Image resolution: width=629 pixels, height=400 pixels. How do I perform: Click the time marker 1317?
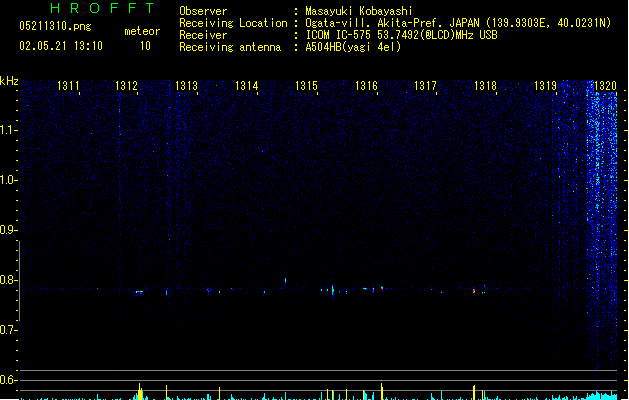pyautogui.click(x=425, y=86)
